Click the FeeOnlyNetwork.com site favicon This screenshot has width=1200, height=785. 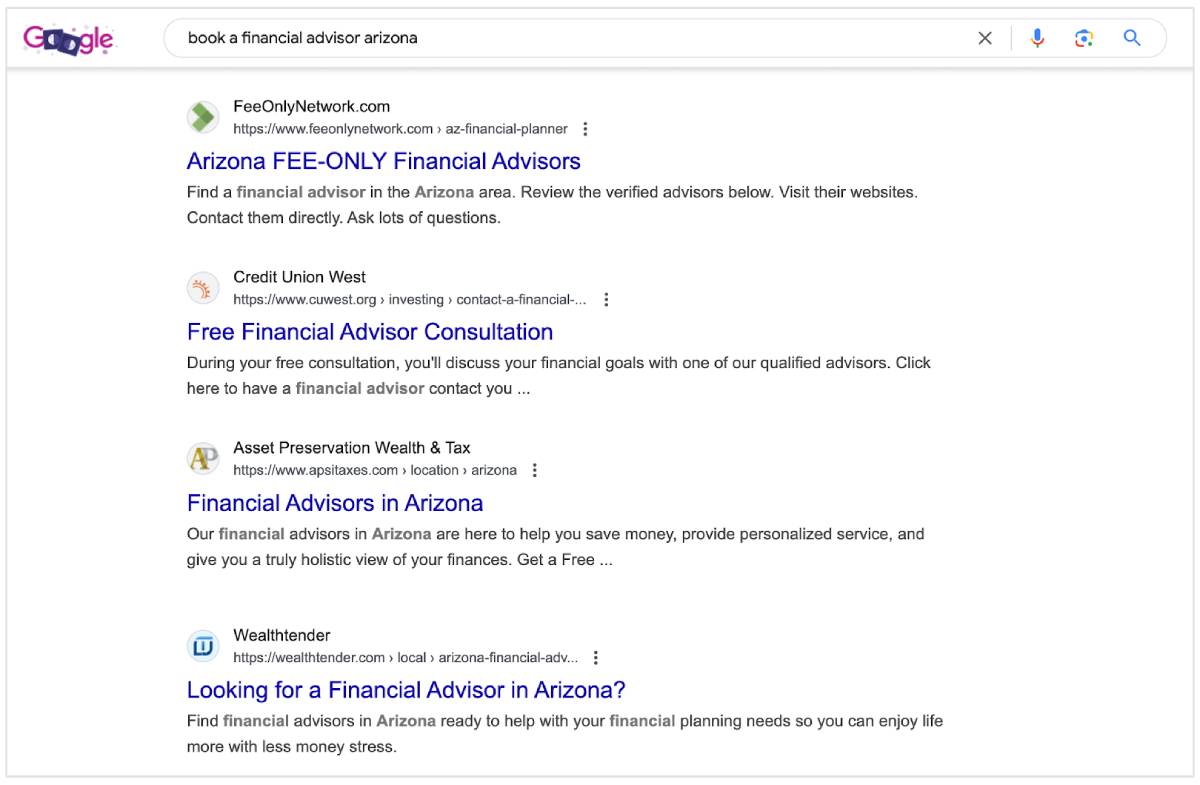pos(203,117)
